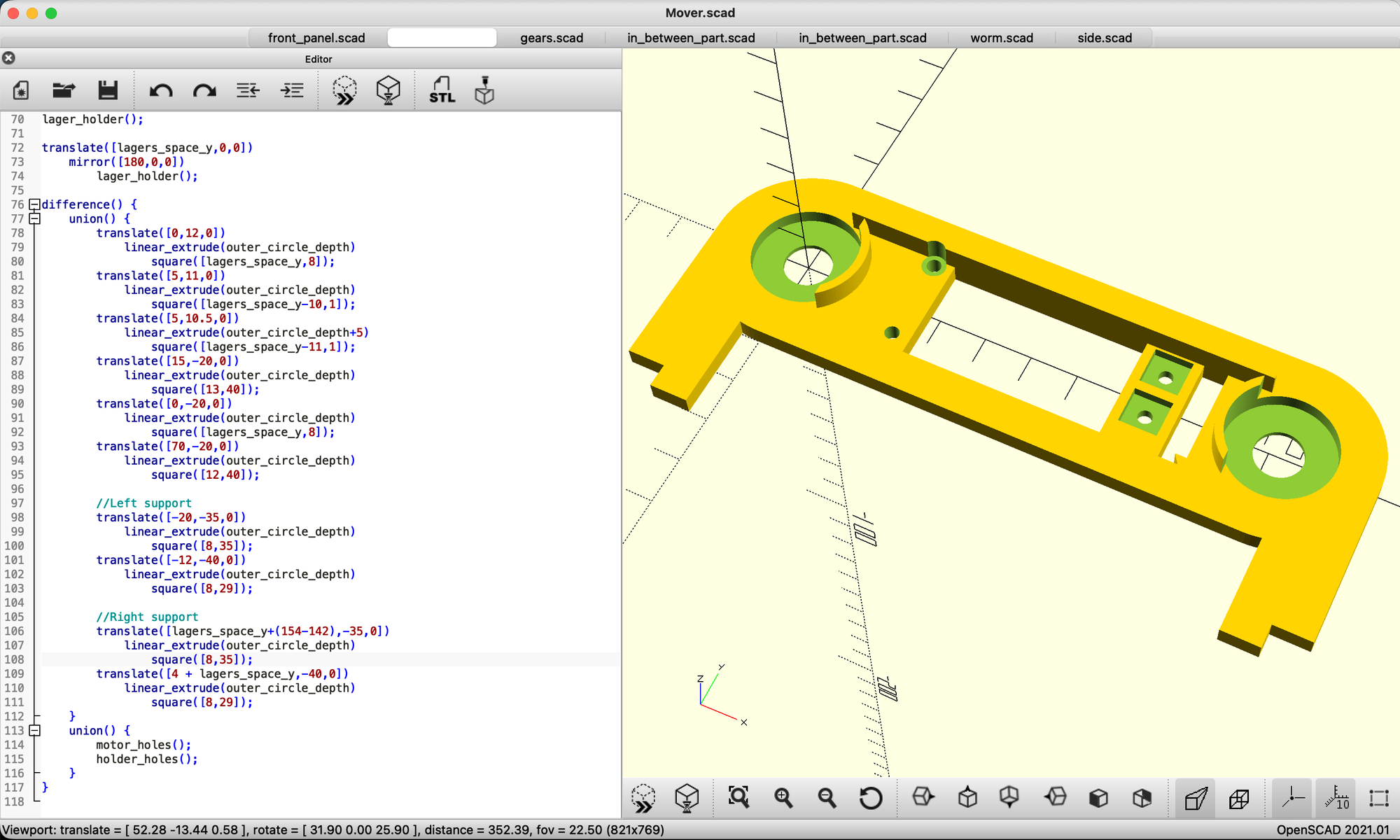Viewport: 1400px width, 840px height.
Task: Close the Editor panel with the X button
Action: 9,58
